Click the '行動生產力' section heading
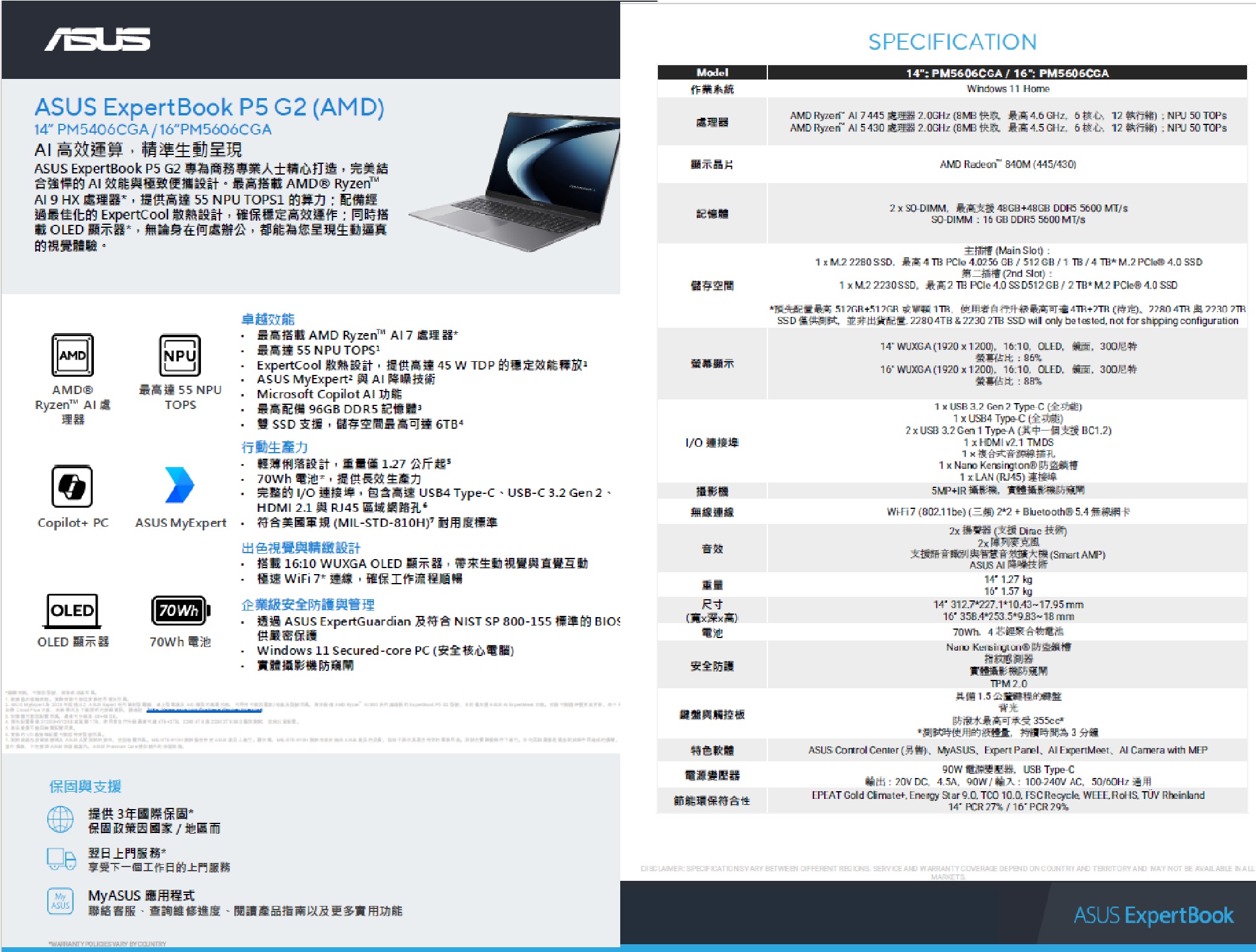 [275, 447]
